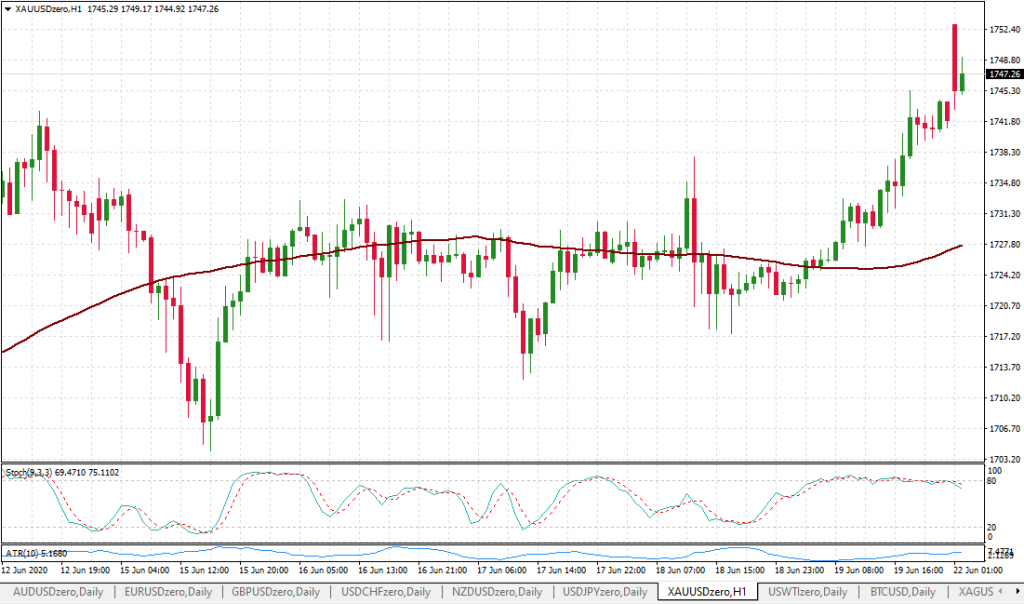Click the current price label 1747.26
1024x604 pixels.
click(x=1003, y=74)
